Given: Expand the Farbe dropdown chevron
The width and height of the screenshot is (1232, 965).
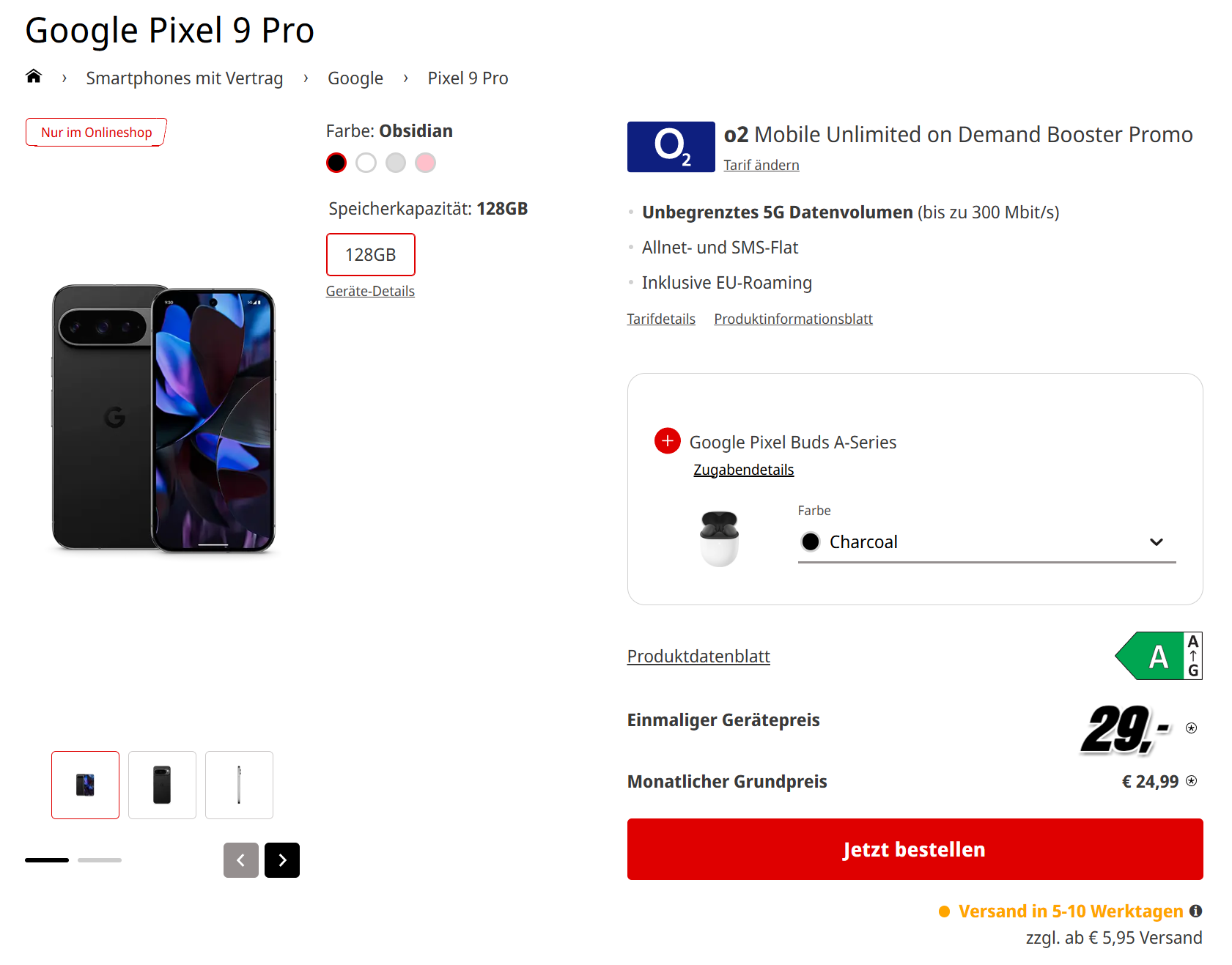Looking at the screenshot, I should point(1157,542).
